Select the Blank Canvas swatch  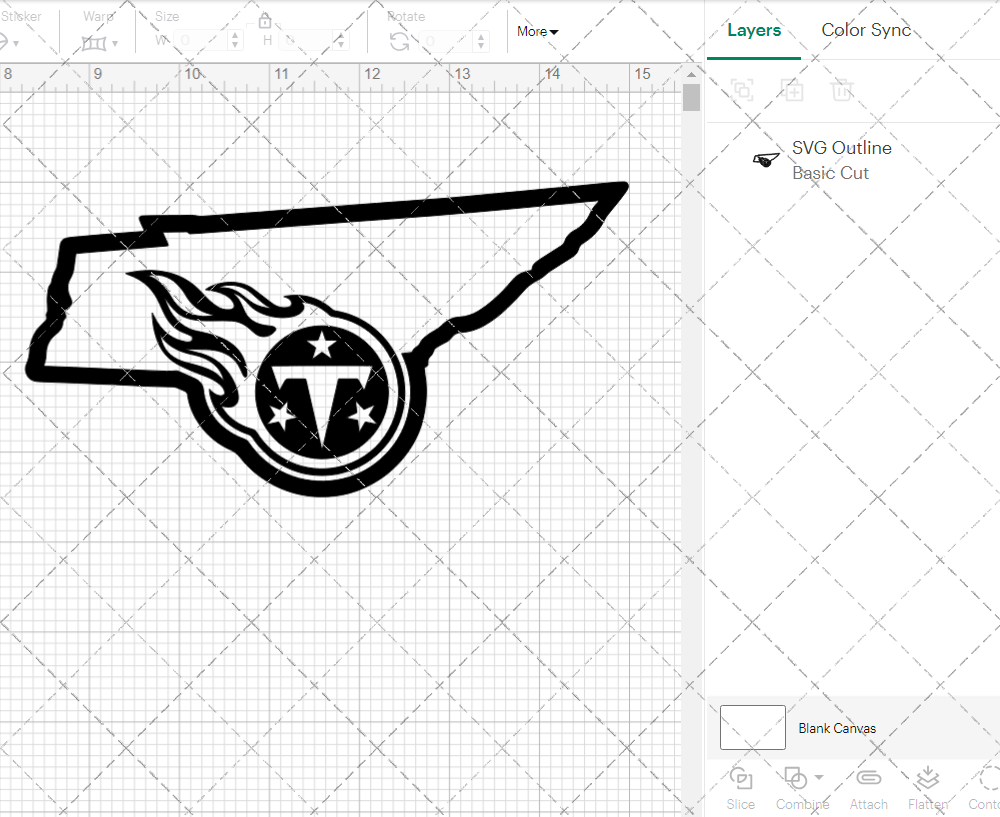coord(753,727)
